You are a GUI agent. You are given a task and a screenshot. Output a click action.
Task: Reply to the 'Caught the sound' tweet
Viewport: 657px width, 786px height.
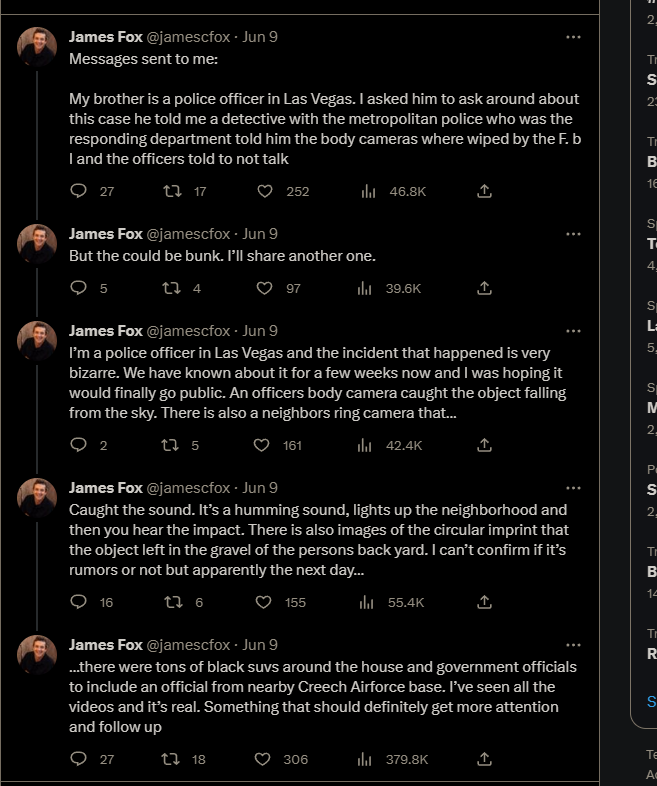[x=80, y=602]
